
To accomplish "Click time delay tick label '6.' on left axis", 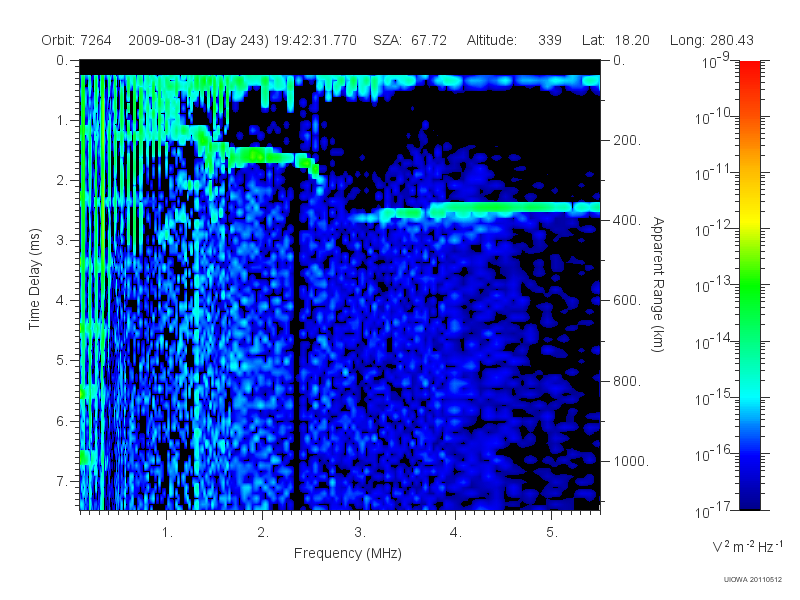I will (x=61, y=421).
